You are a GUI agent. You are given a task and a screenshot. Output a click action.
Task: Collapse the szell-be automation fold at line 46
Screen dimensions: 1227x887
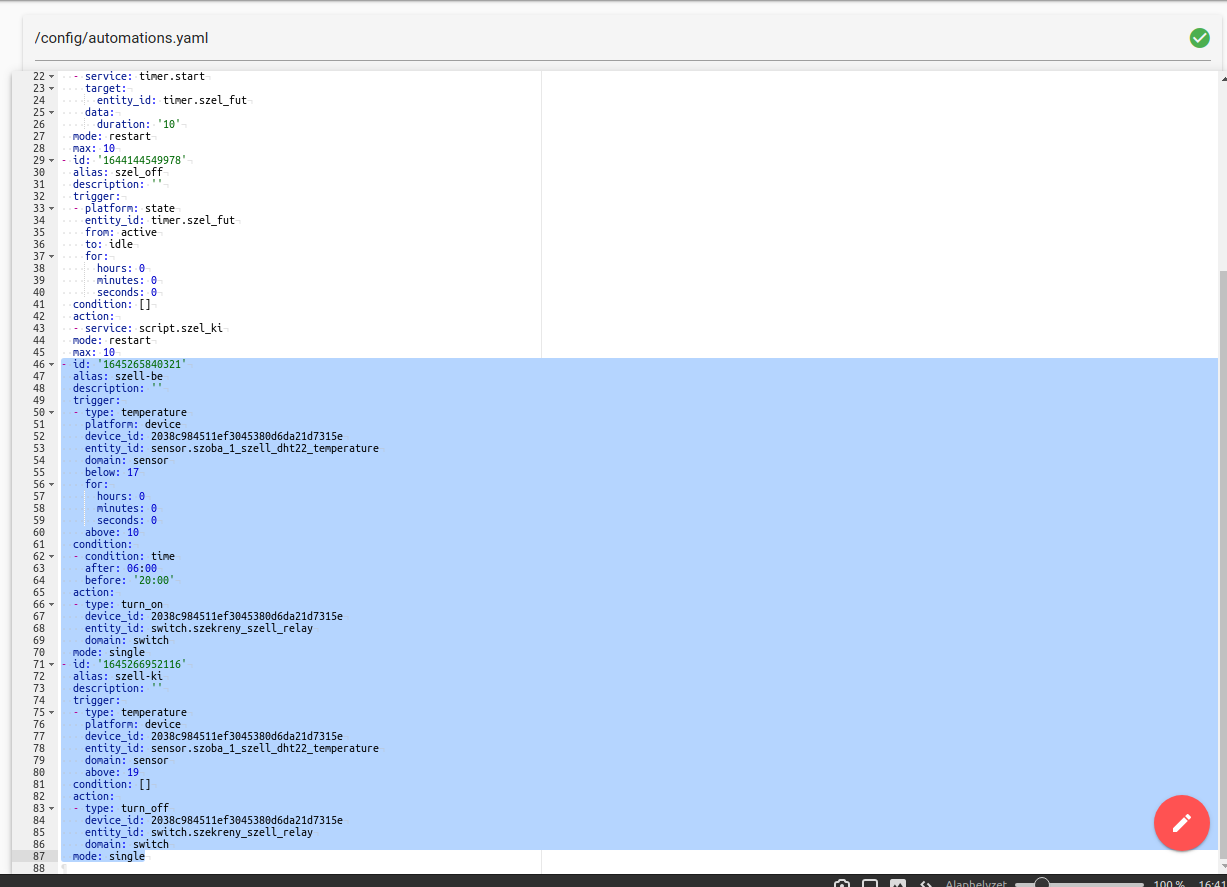tap(53, 364)
